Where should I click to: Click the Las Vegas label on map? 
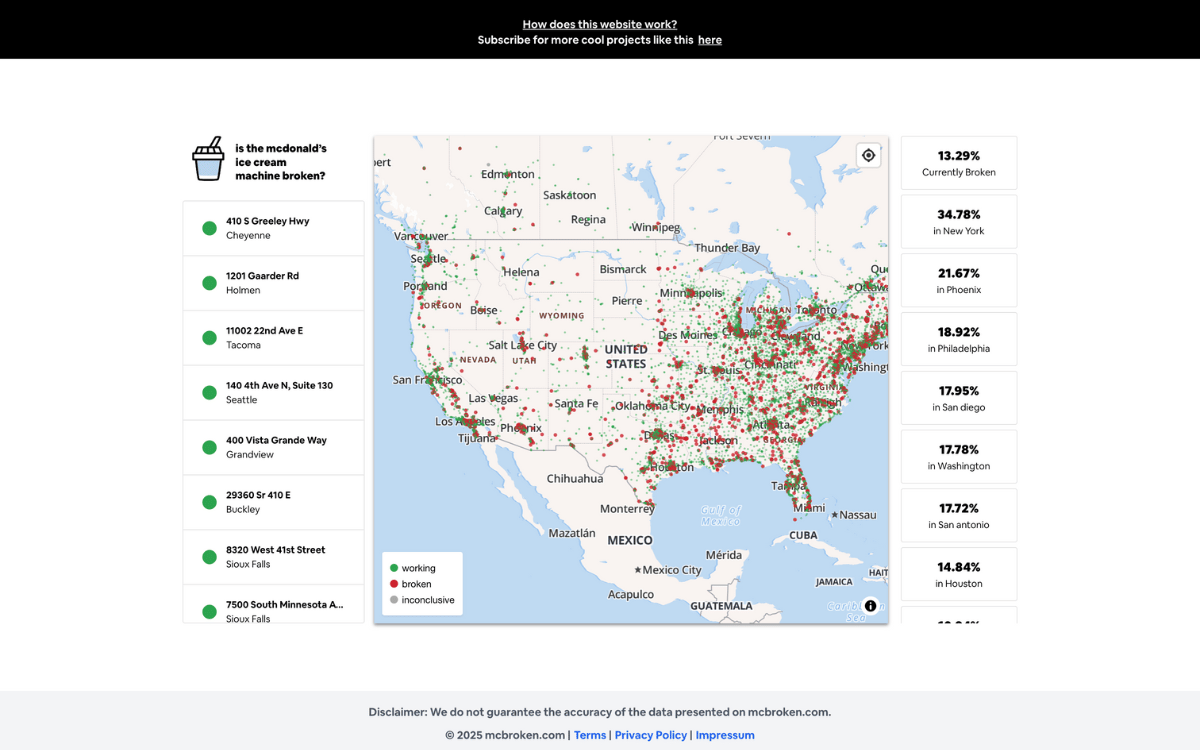coord(493,398)
